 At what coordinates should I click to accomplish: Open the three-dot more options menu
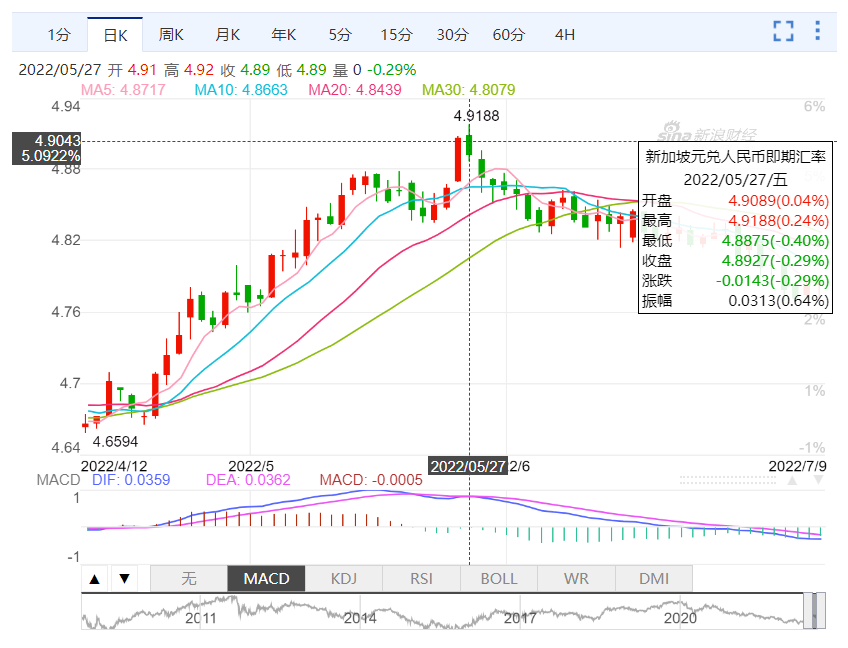[x=817, y=31]
